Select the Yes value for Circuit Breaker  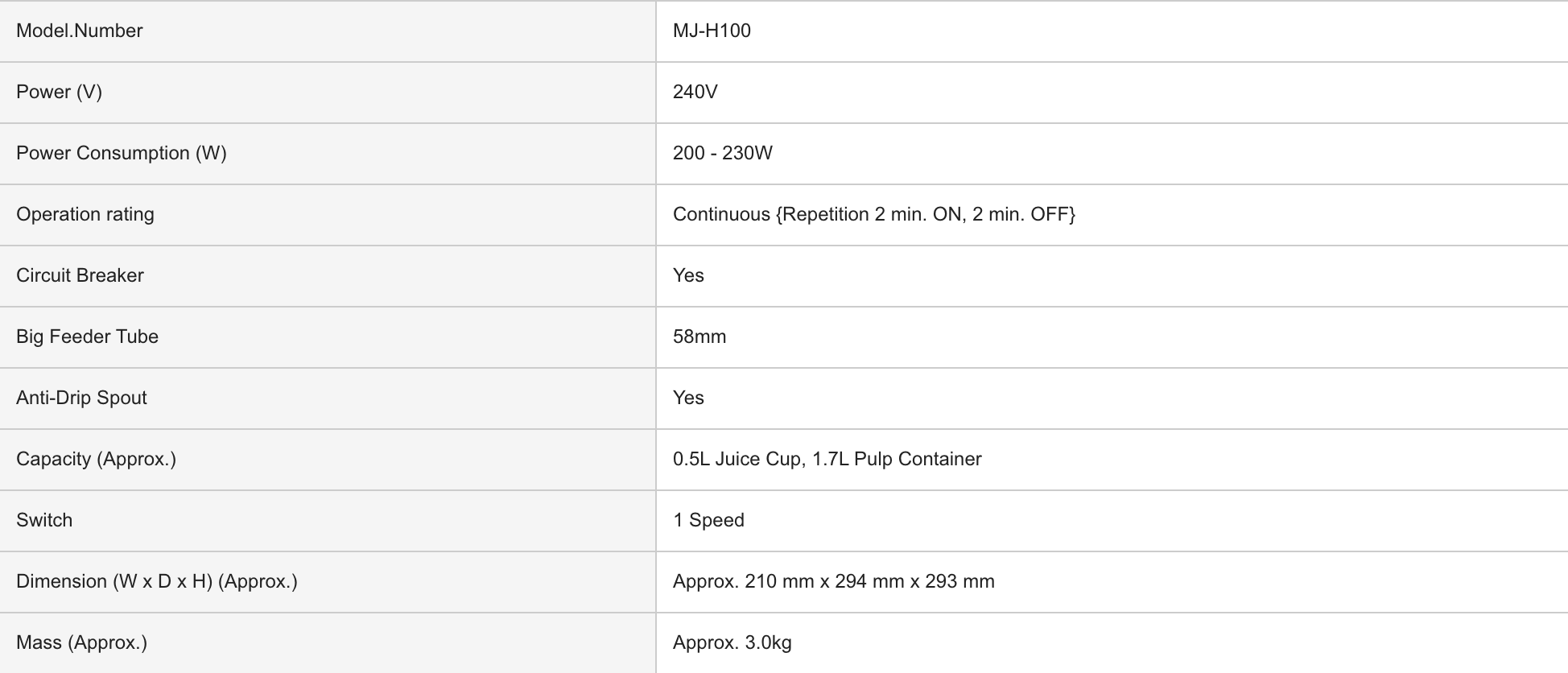tap(688, 275)
